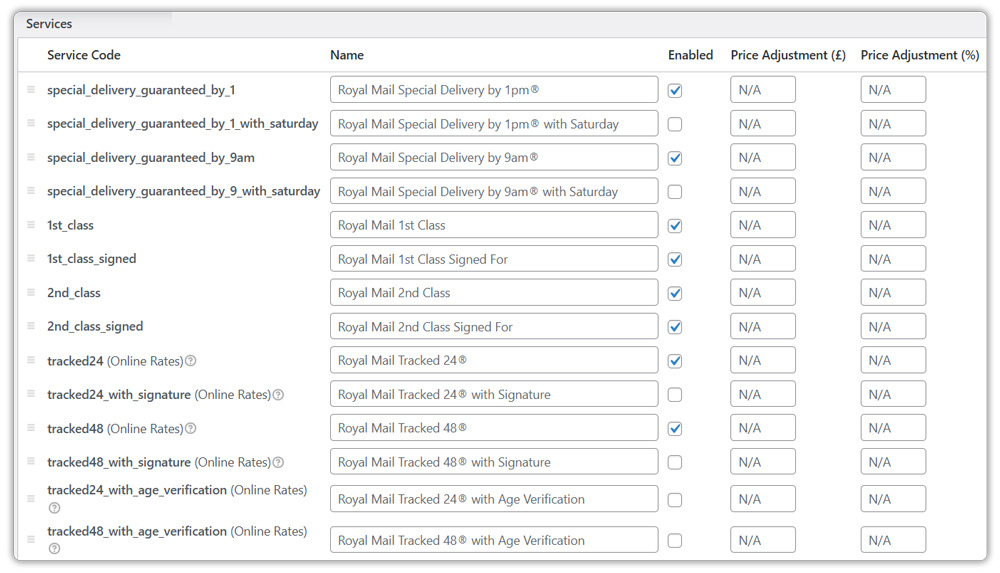Click Price Adjustment (£) field for tracked24 row
The width and height of the screenshot is (1000, 573).
(x=763, y=361)
